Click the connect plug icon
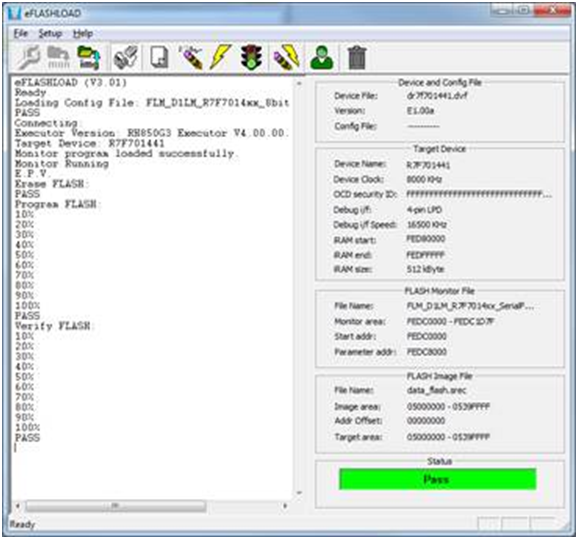The image size is (578, 539). point(126,57)
